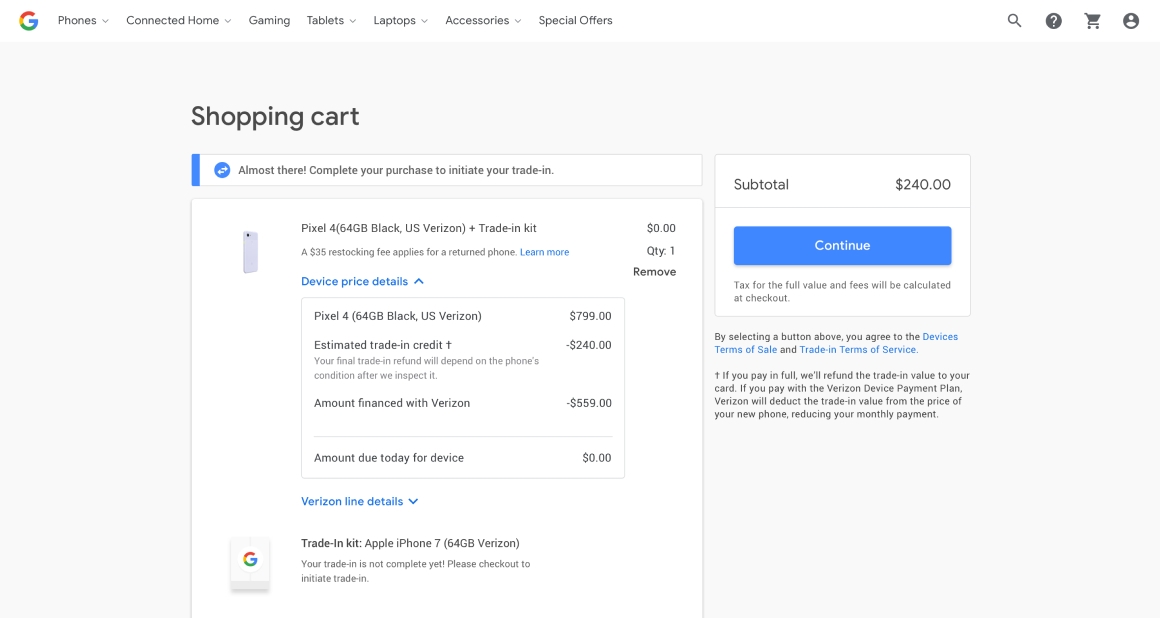
Task: Click the Pixel 4 phone thumbnail
Action: (x=251, y=252)
